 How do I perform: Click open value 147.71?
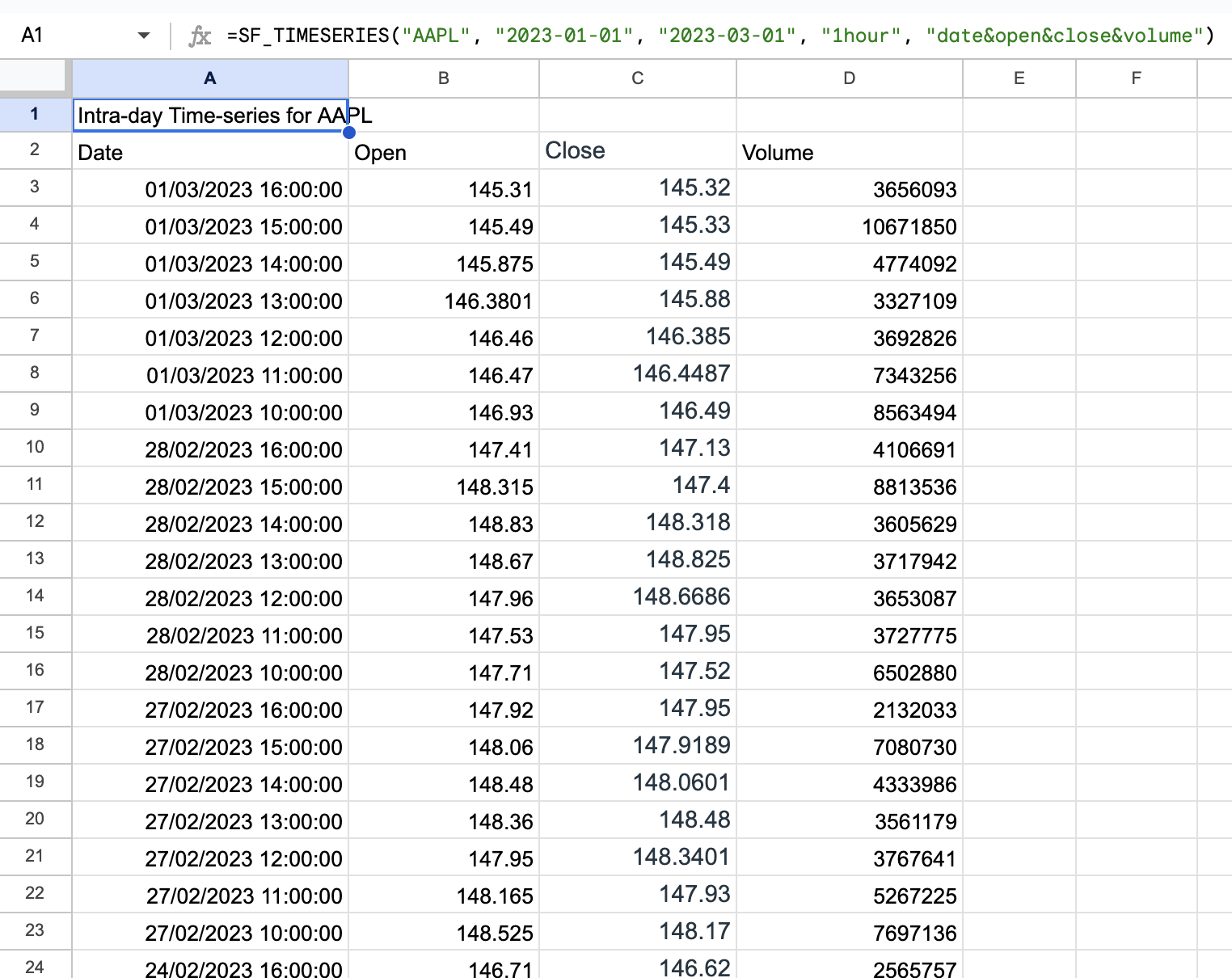click(x=444, y=672)
